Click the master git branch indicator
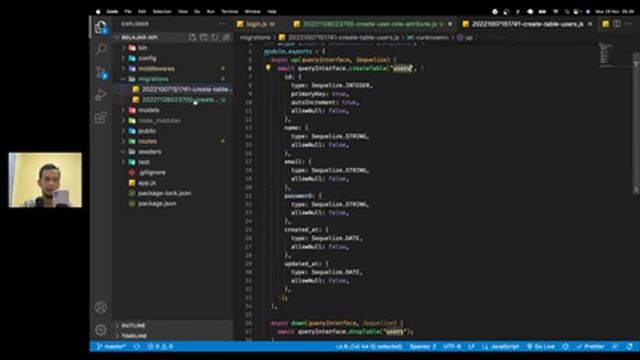 point(111,347)
